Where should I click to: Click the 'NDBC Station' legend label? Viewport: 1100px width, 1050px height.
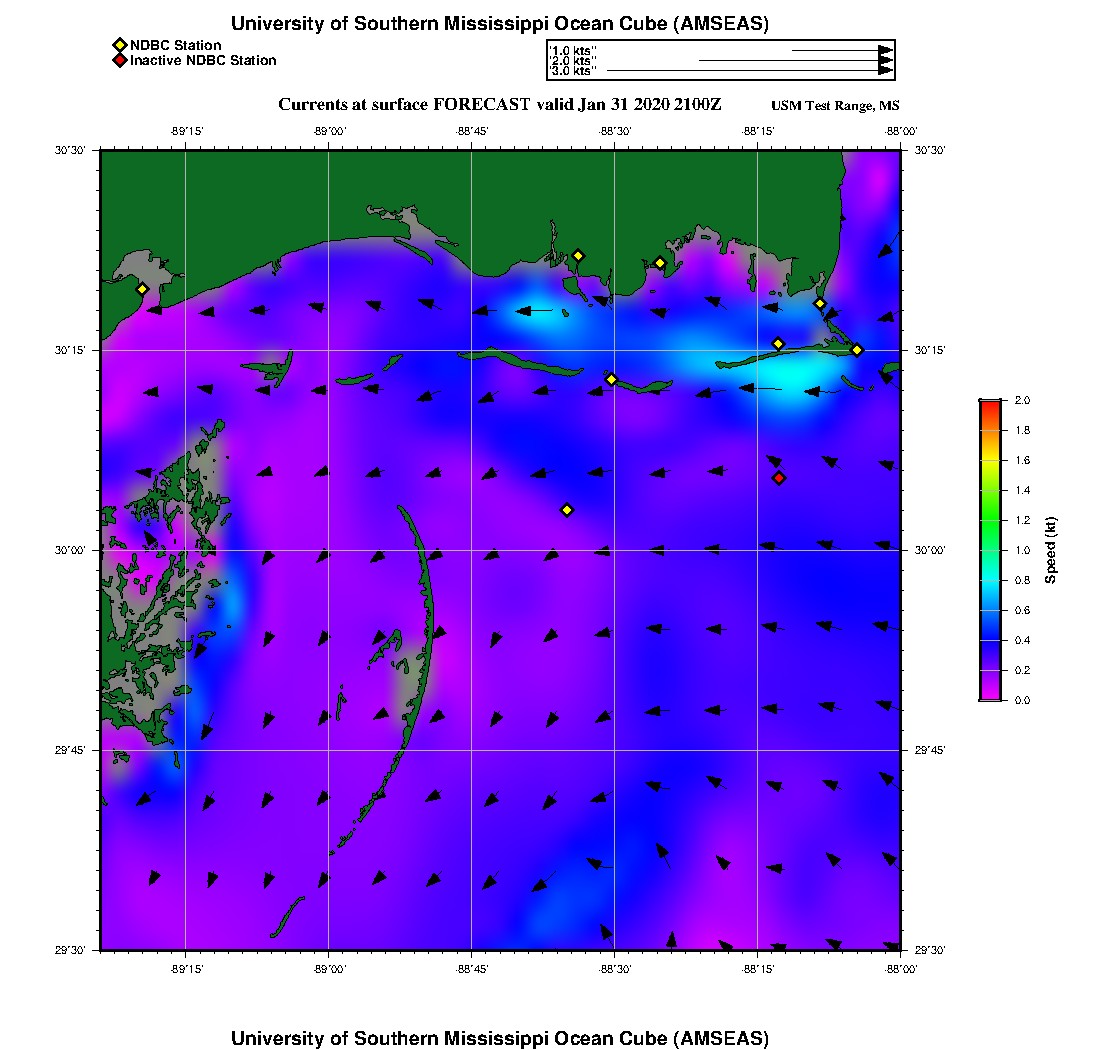(175, 45)
